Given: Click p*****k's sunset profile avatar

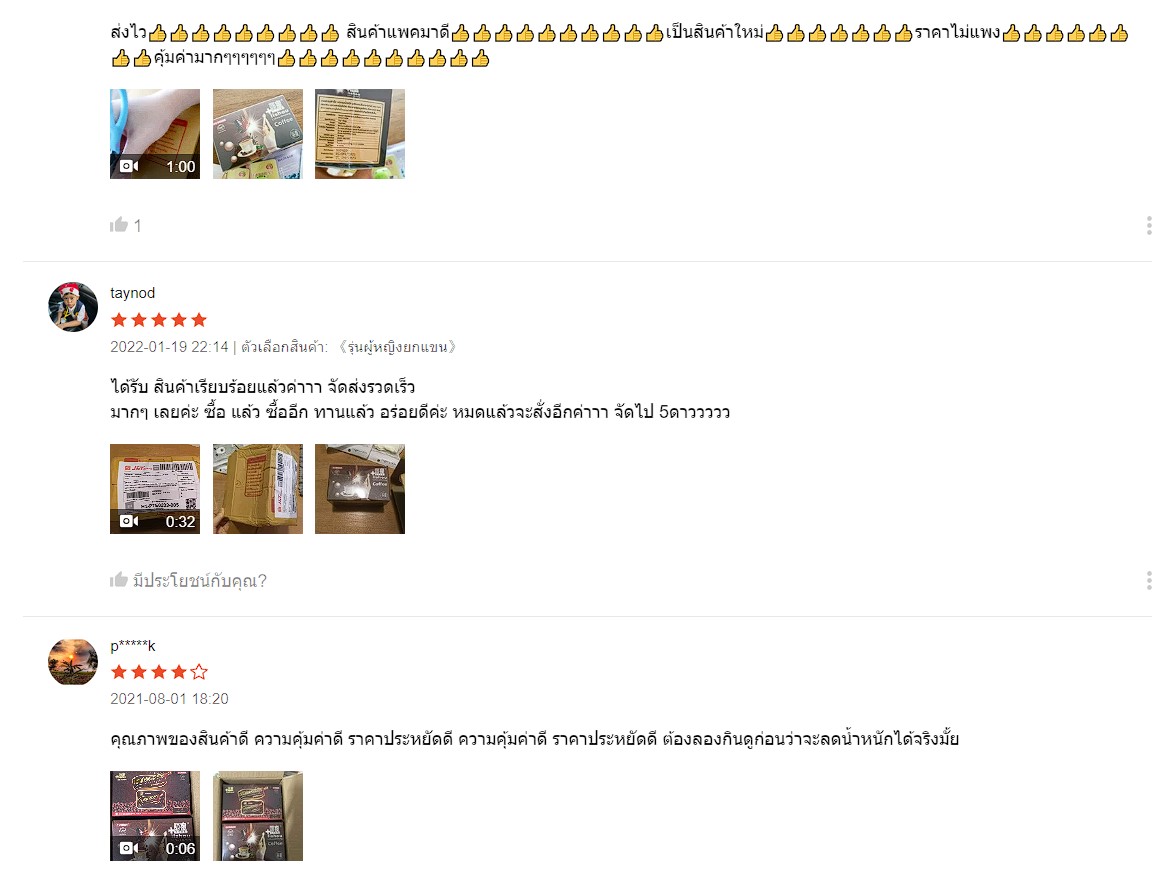Looking at the screenshot, I should (73, 661).
